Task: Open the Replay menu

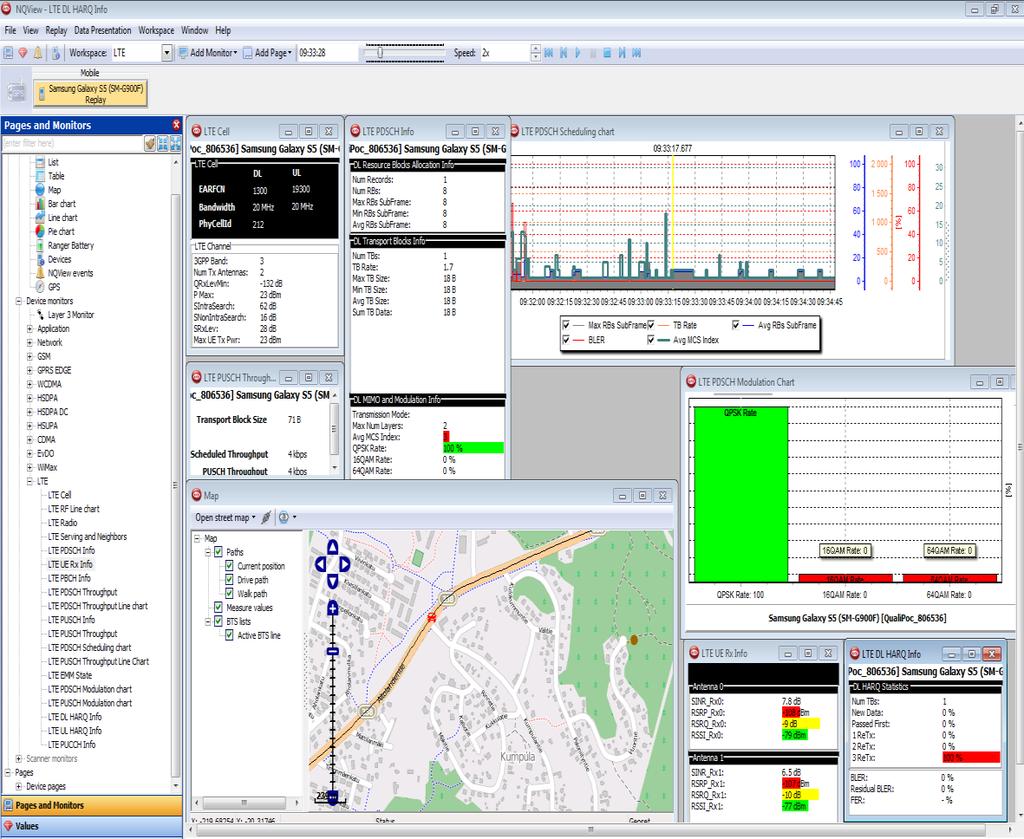Action: pyautogui.click(x=56, y=30)
